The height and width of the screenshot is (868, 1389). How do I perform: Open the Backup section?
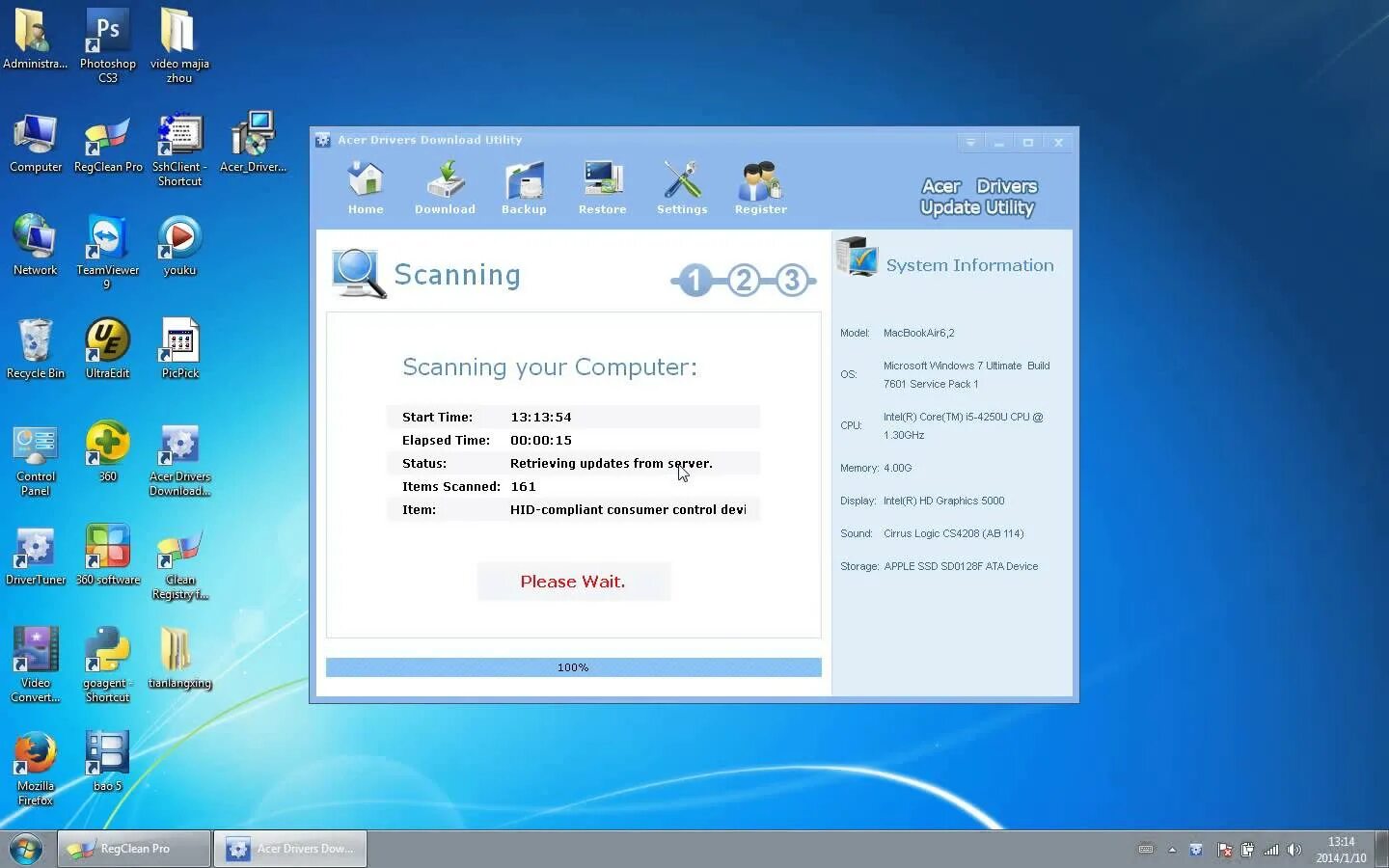click(524, 188)
